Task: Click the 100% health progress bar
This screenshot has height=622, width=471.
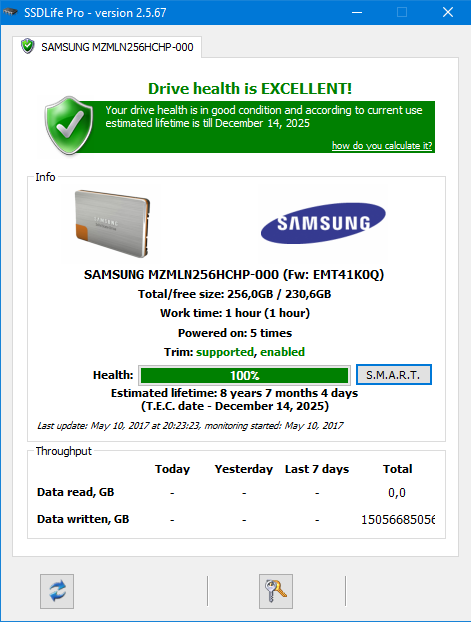Action: coord(244,375)
